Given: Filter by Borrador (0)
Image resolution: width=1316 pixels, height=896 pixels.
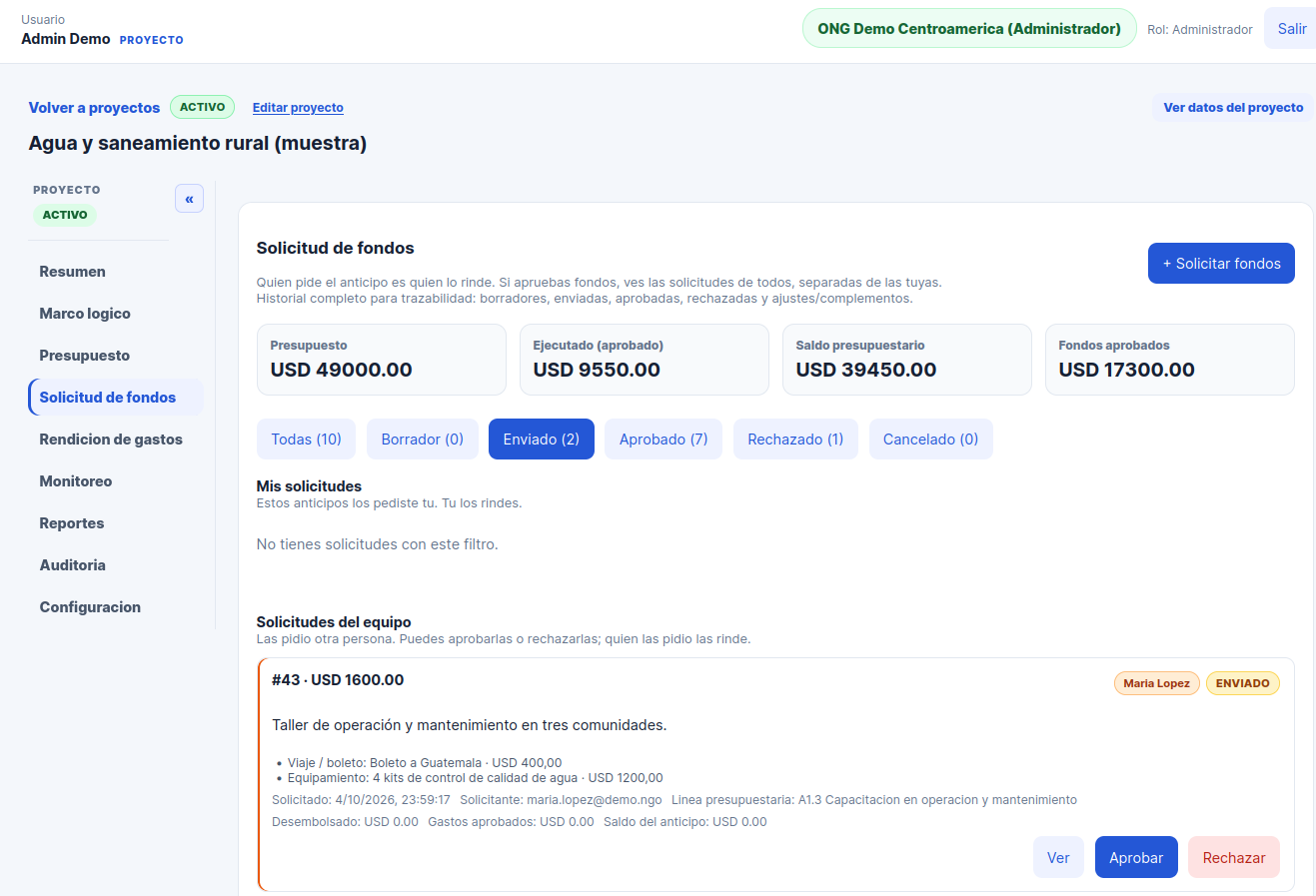Looking at the screenshot, I should coord(423,440).
